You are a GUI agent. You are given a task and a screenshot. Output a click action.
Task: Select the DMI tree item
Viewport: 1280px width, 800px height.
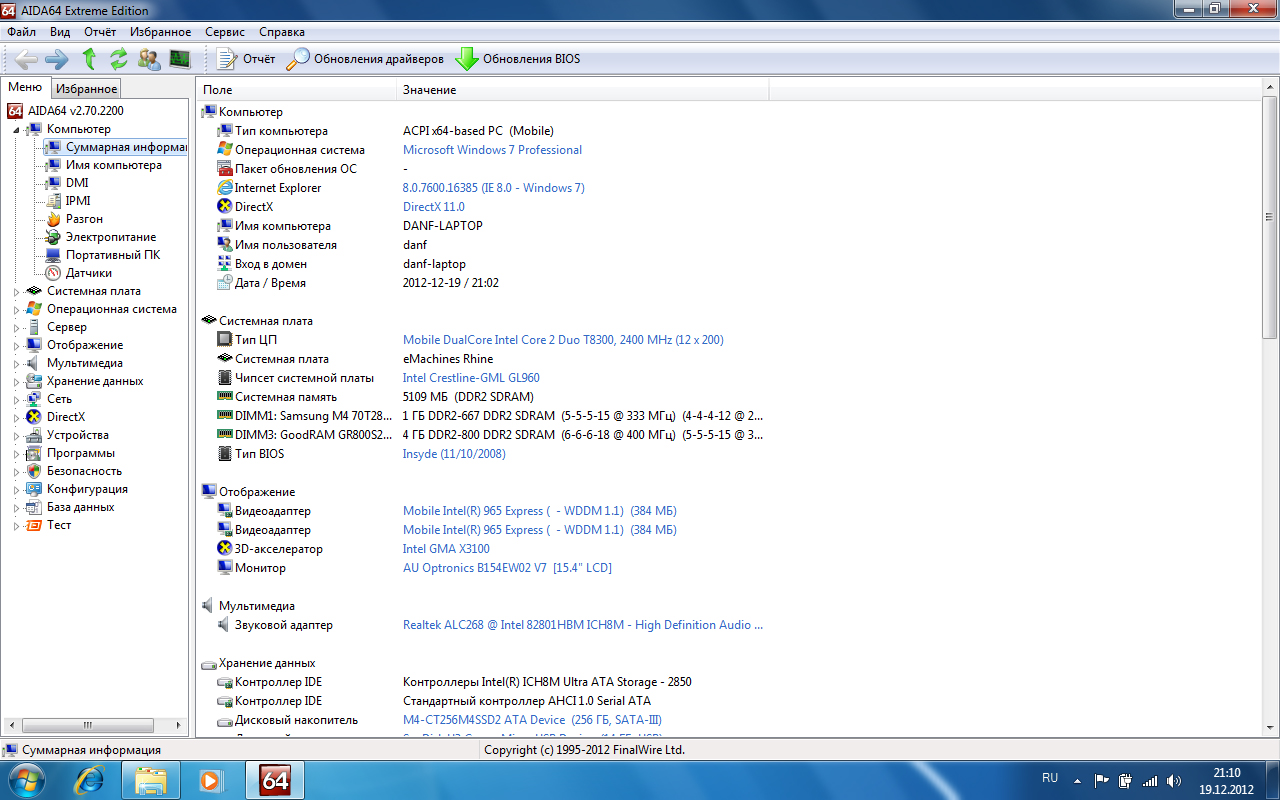[x=77, y=183]
